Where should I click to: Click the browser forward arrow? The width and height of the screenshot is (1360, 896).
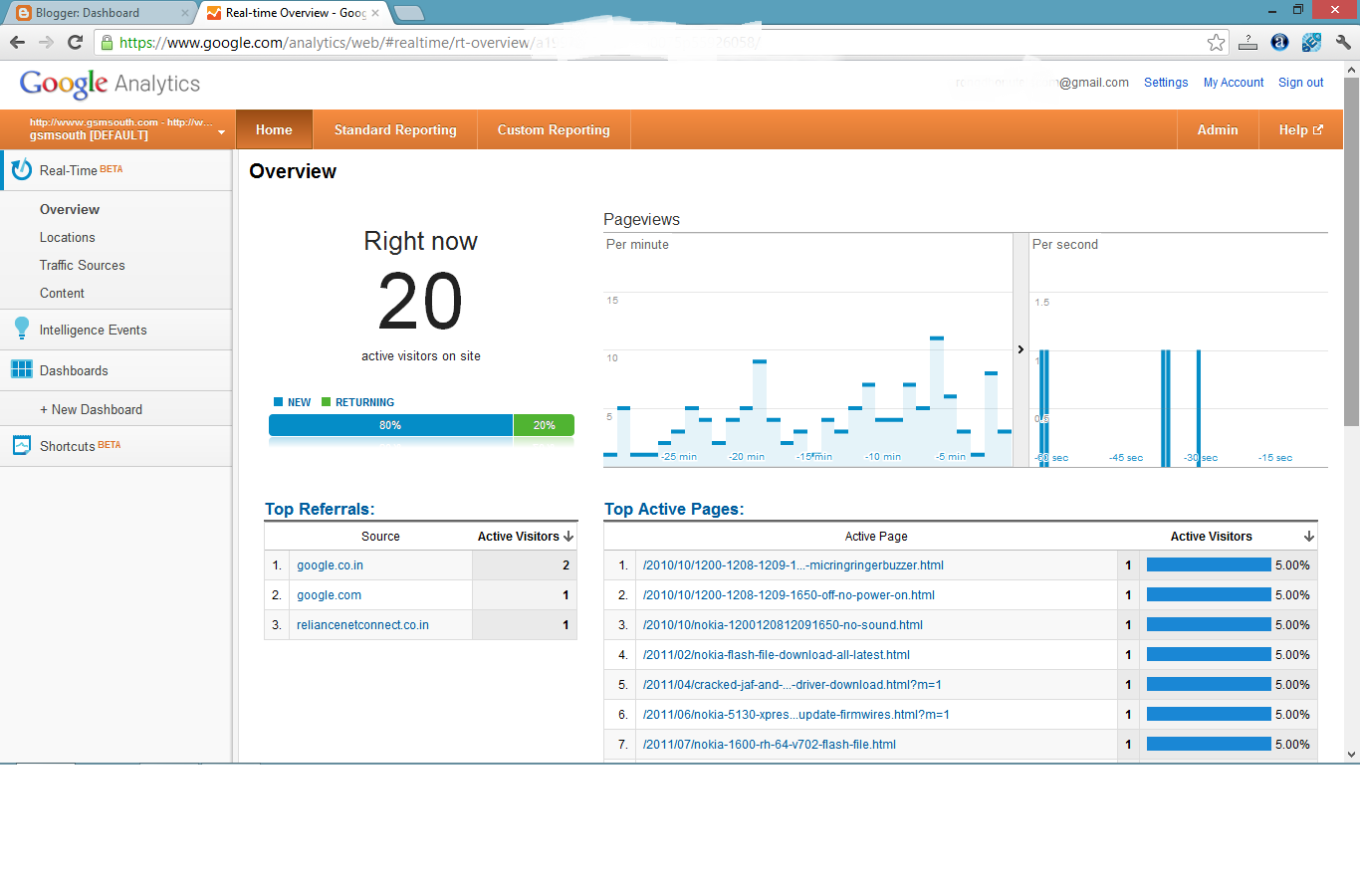pos(46,42)
